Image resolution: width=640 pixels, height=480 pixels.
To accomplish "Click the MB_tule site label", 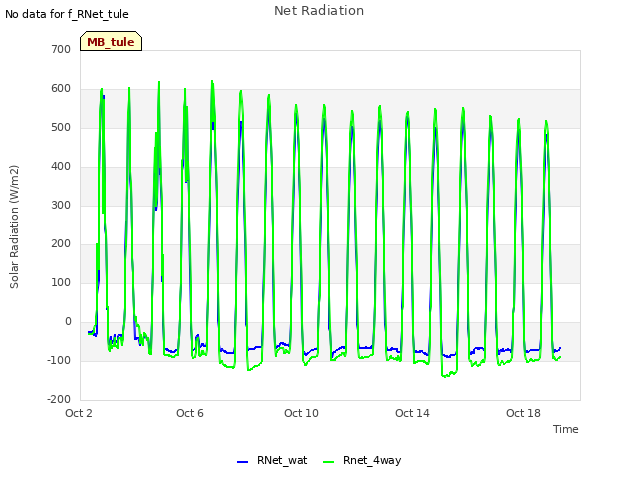I will pos(111,41).
